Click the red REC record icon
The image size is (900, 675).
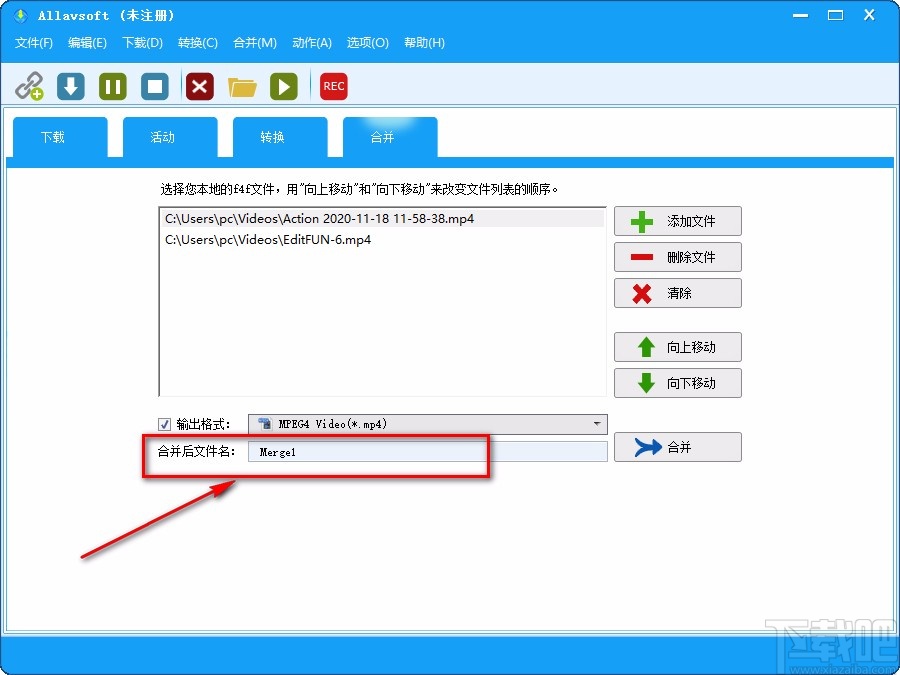pyautogui.click(x=333, y=86)
